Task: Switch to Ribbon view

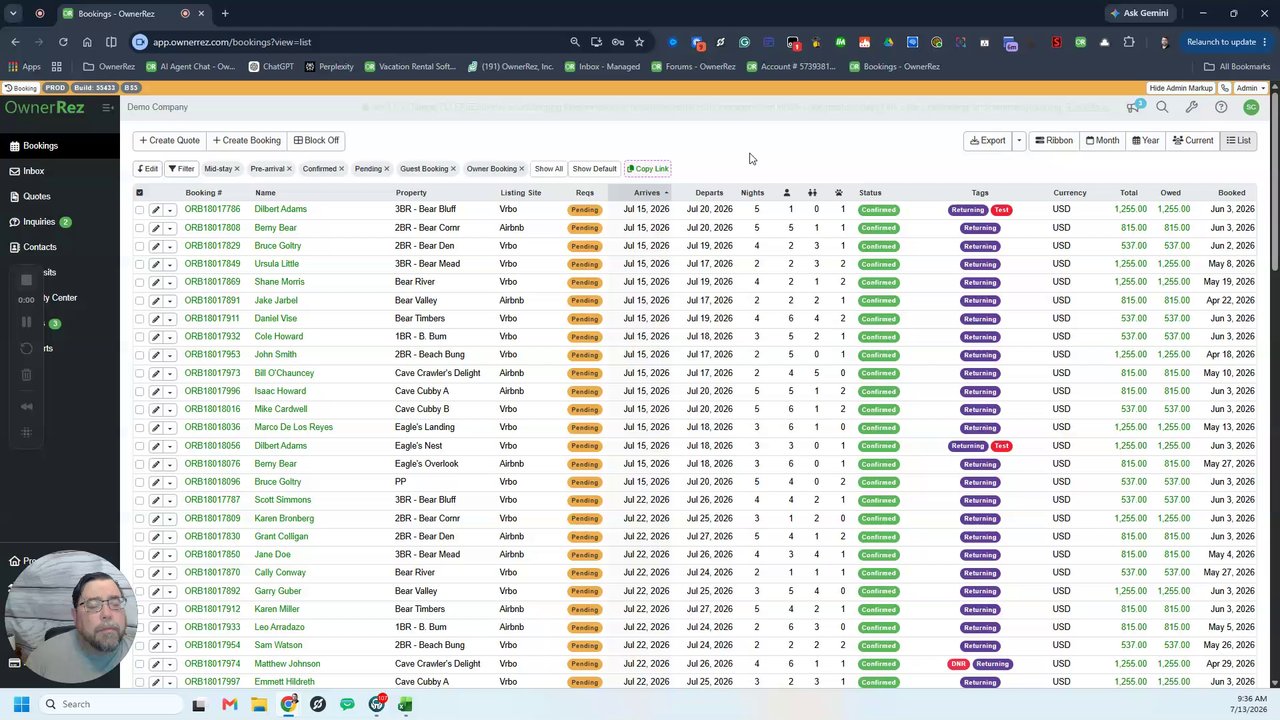Action: point(1054,141)
